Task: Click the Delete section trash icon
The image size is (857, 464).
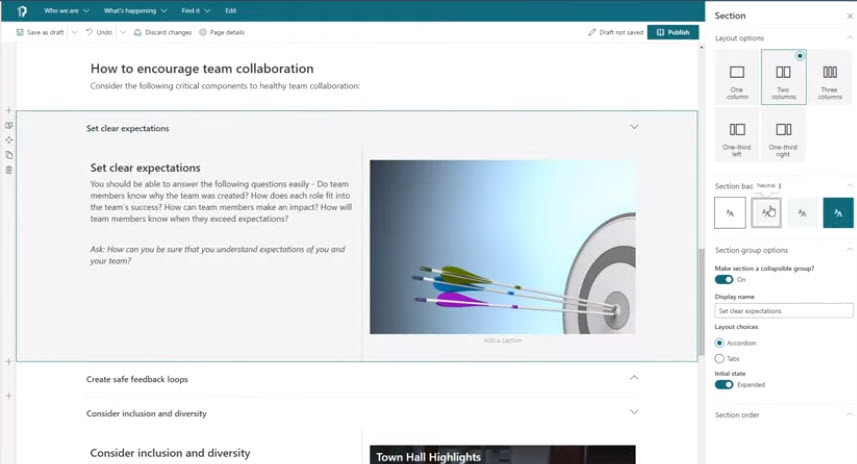Action: point(9,170)
